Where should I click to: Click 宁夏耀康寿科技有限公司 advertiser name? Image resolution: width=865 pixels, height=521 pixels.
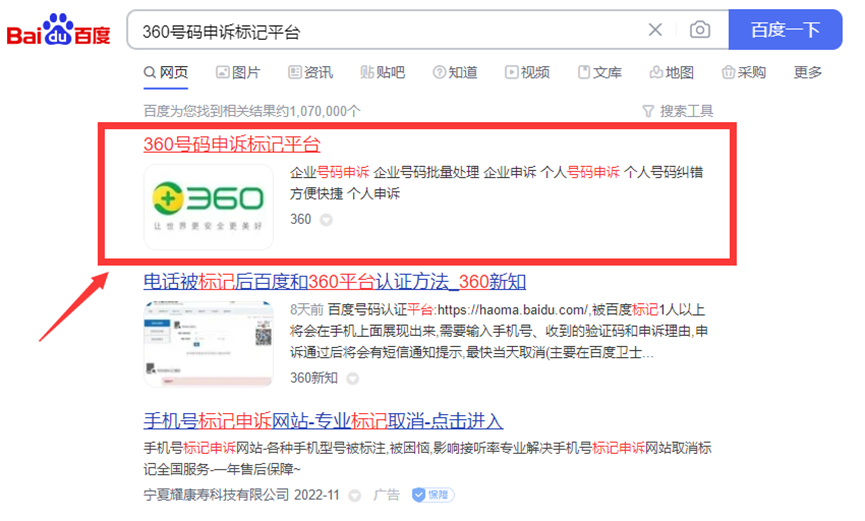[x=216, y=495]
